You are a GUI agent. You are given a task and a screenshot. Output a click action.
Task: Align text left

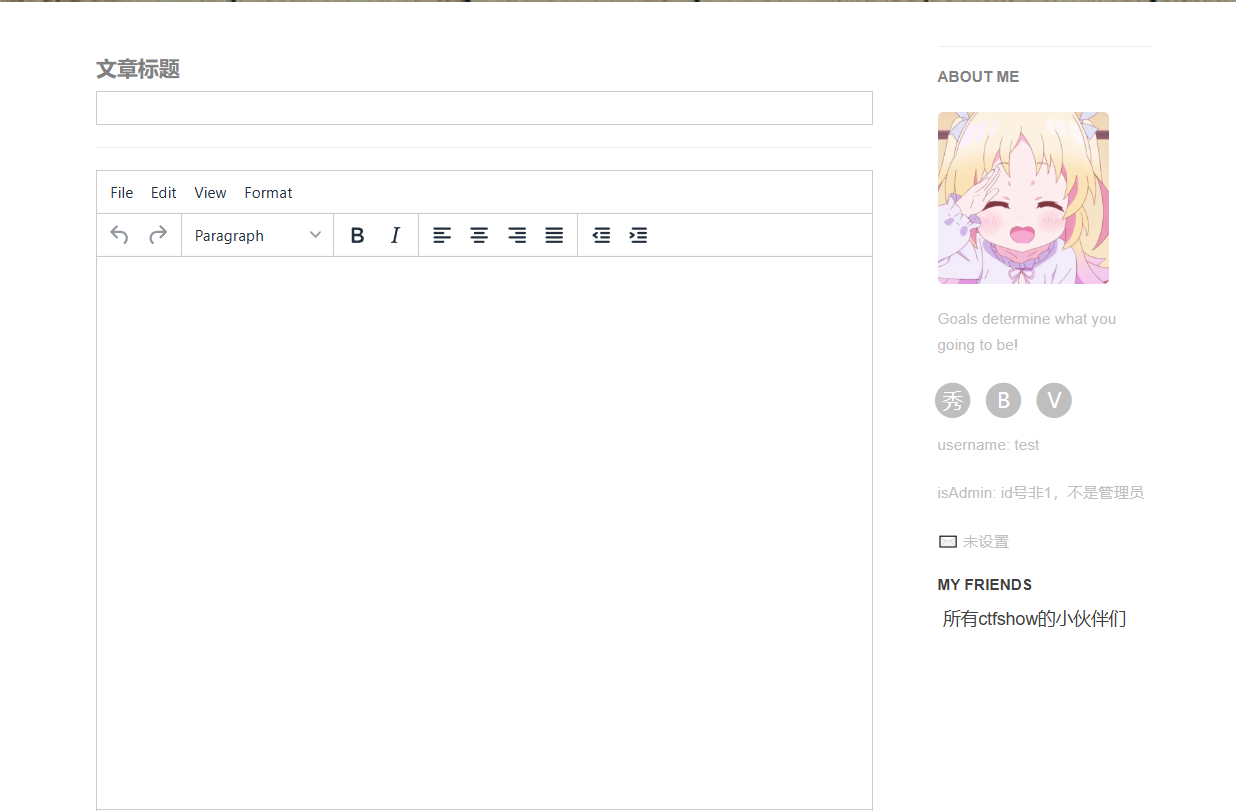tap(442, 235)
